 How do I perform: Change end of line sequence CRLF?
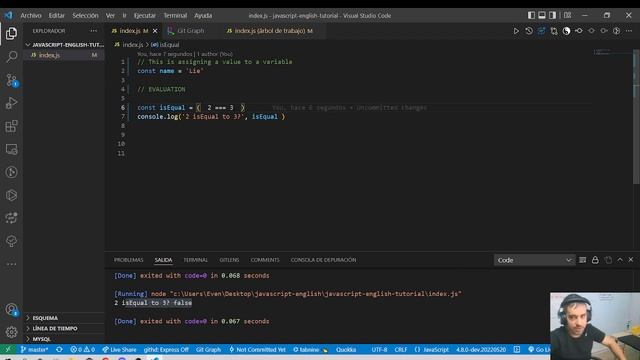click(x=401, y=350)
